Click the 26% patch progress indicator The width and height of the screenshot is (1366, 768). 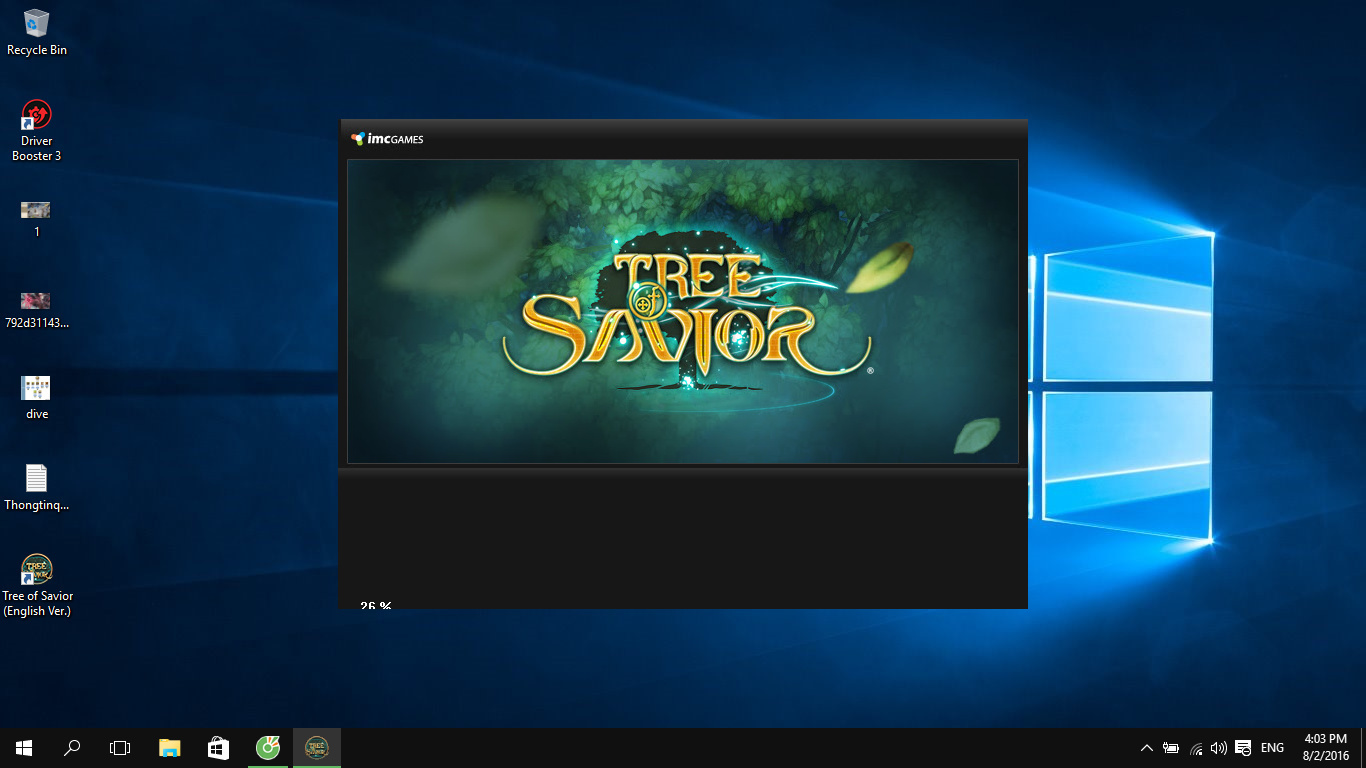point(375,605)
